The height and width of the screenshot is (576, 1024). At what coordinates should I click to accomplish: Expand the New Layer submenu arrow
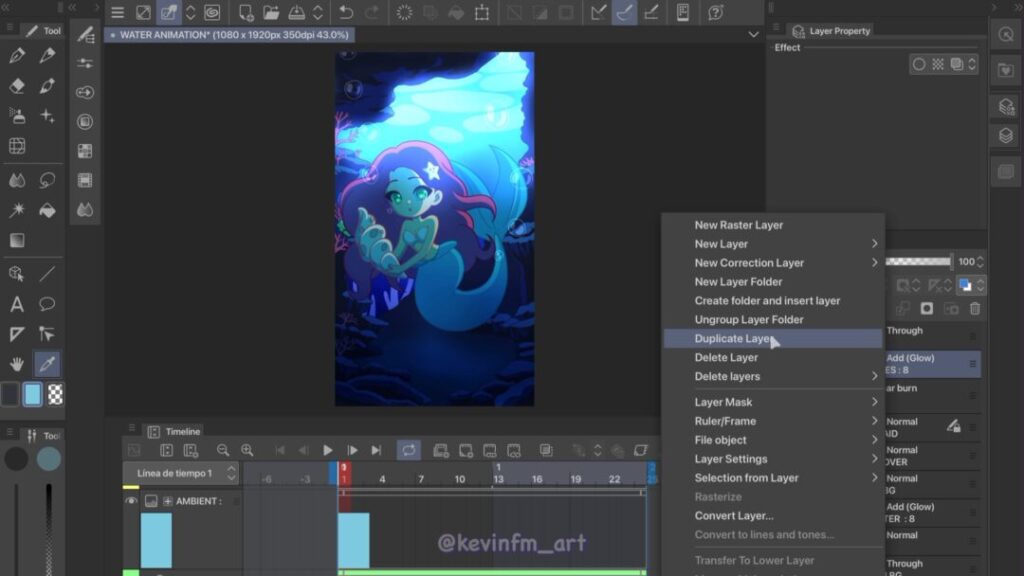874,244
